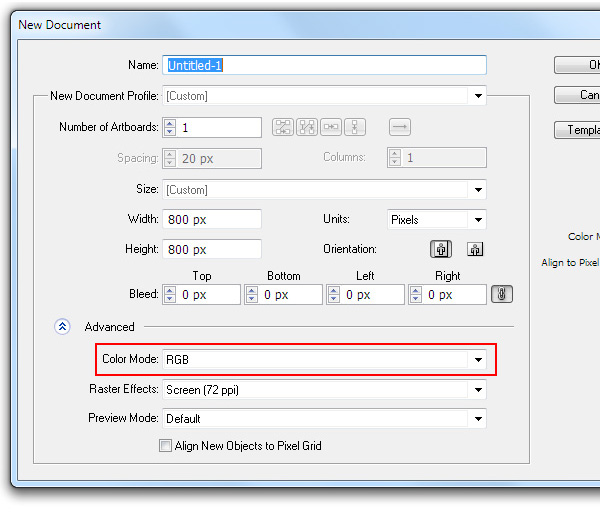Image resolution: width=600 pixels, height=522 pixels.
Task: Click the right-to-left layout arrow button
Action: click(x=399, y=128)
